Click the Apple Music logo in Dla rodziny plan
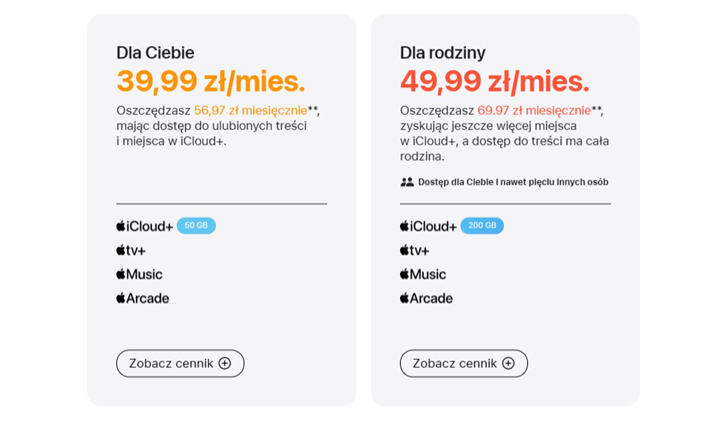 [423, 274]
